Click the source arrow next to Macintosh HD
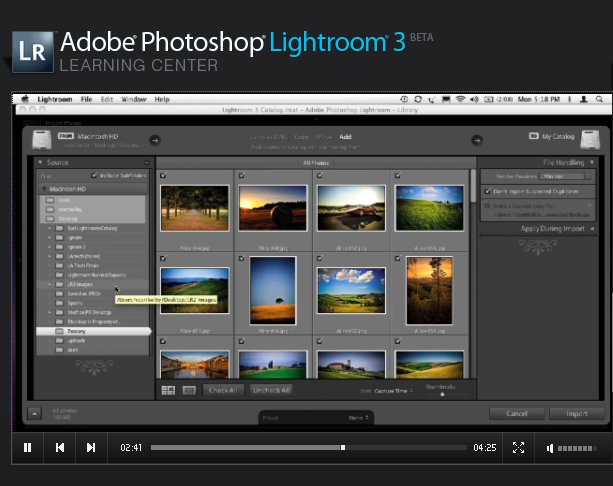This screenshot has height=486, width=613. [x=155, y=140]
